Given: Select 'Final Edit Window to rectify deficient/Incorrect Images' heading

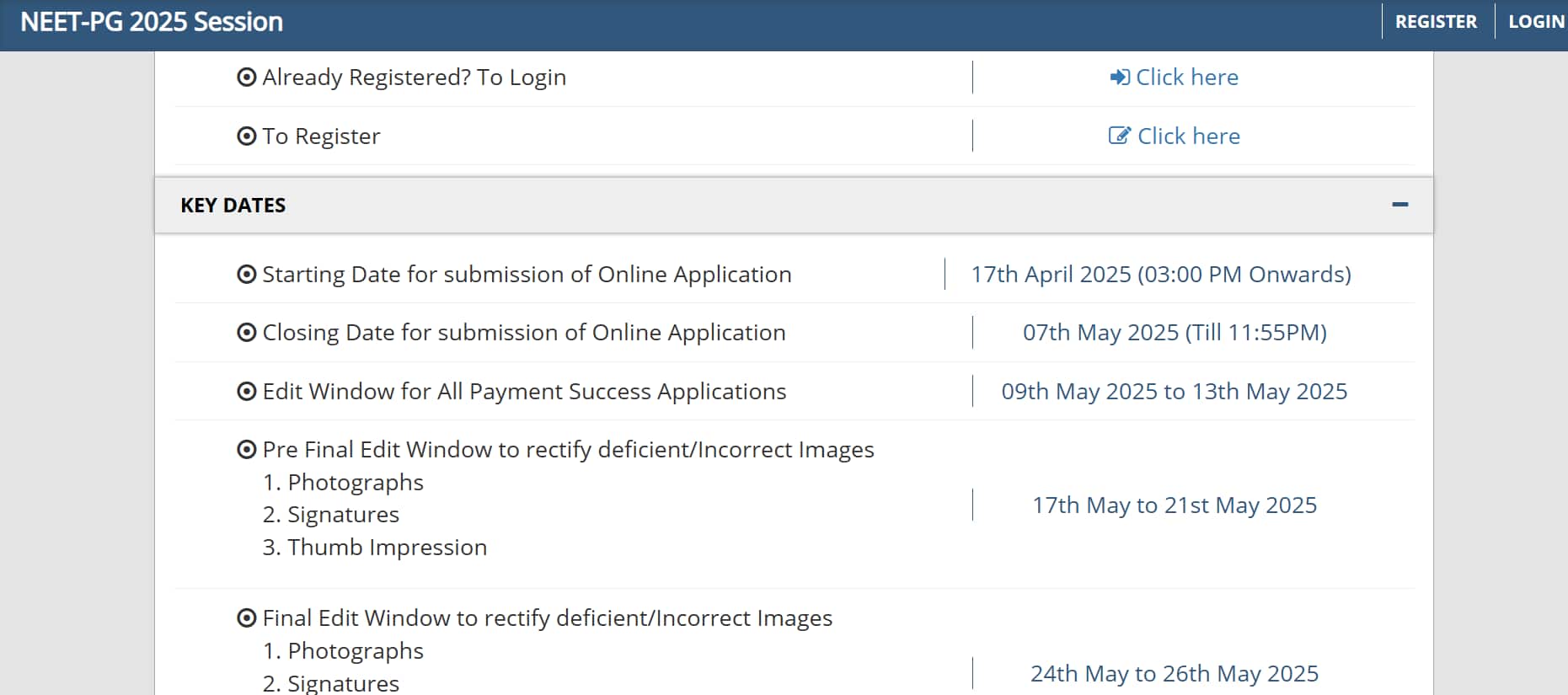Looking at the screenshot, I should coord(548,618).
